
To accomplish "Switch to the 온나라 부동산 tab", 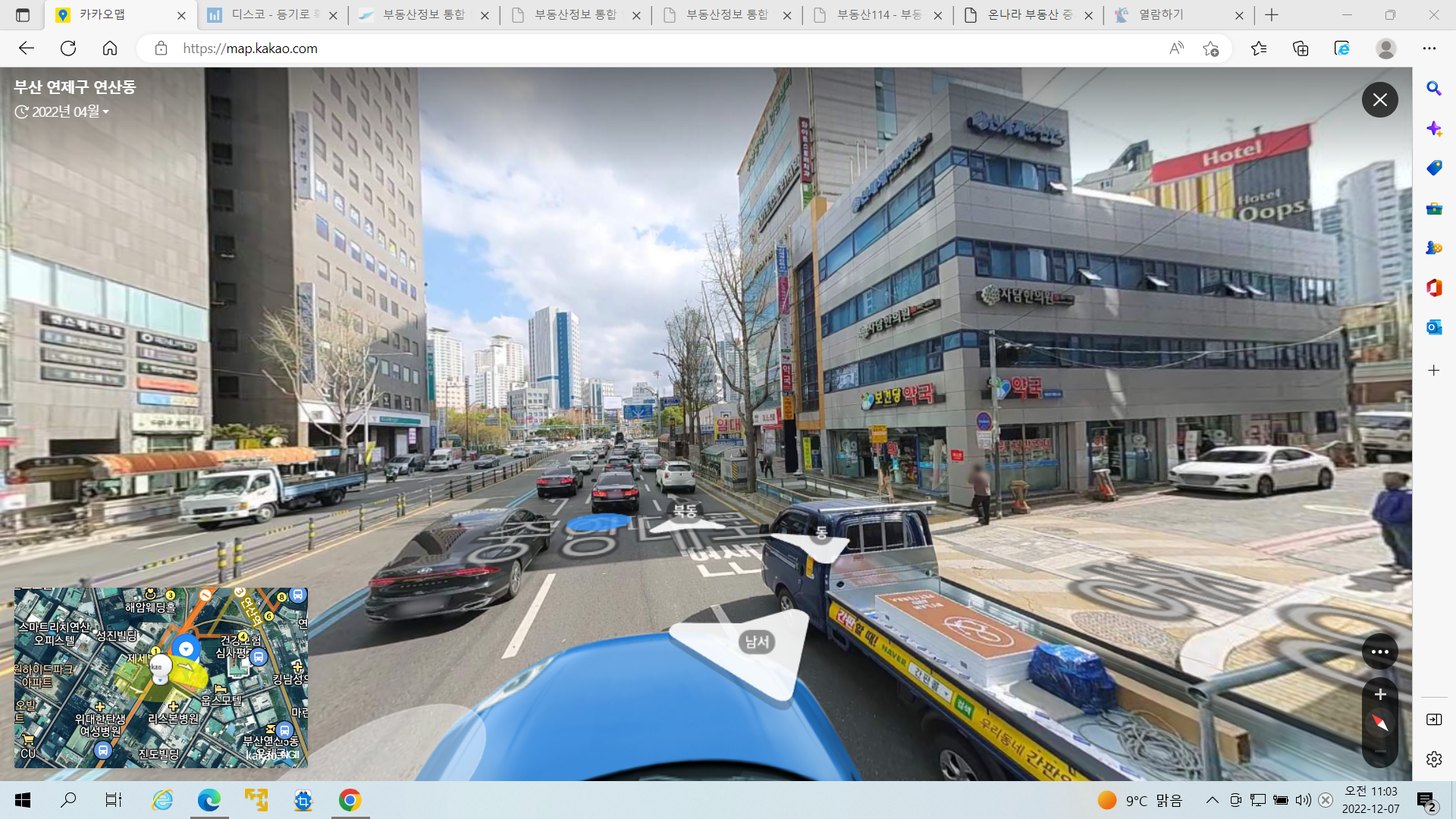I will [x=1030, y=15].
